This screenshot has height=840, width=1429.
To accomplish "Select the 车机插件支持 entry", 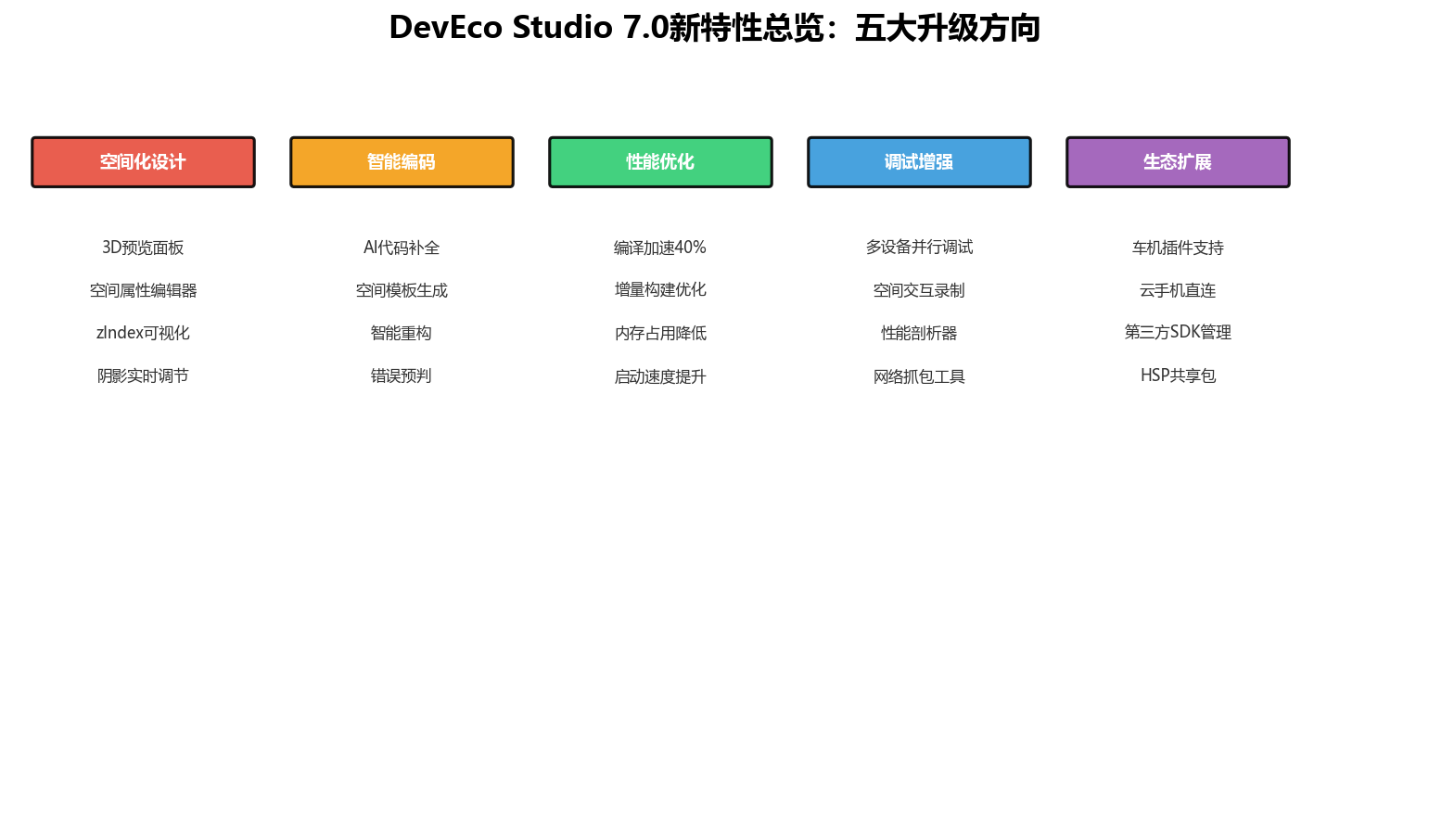I will (x=1178, y=248).
